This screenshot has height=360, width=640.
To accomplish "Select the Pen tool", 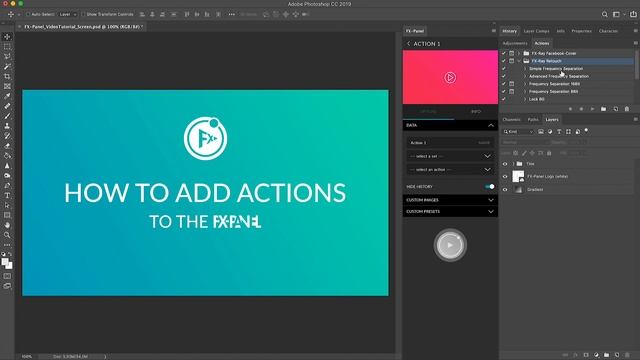I will click(x=7, y=185).
